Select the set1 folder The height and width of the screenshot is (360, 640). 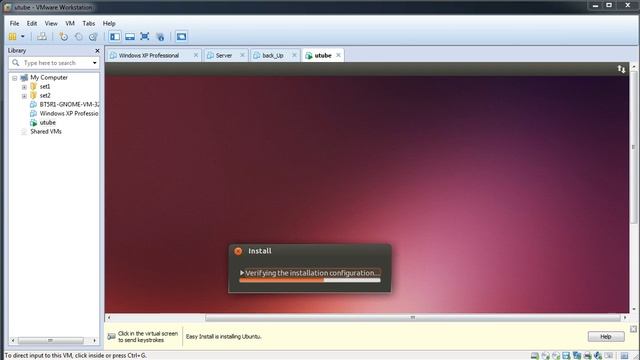click(x=45, y=87)
